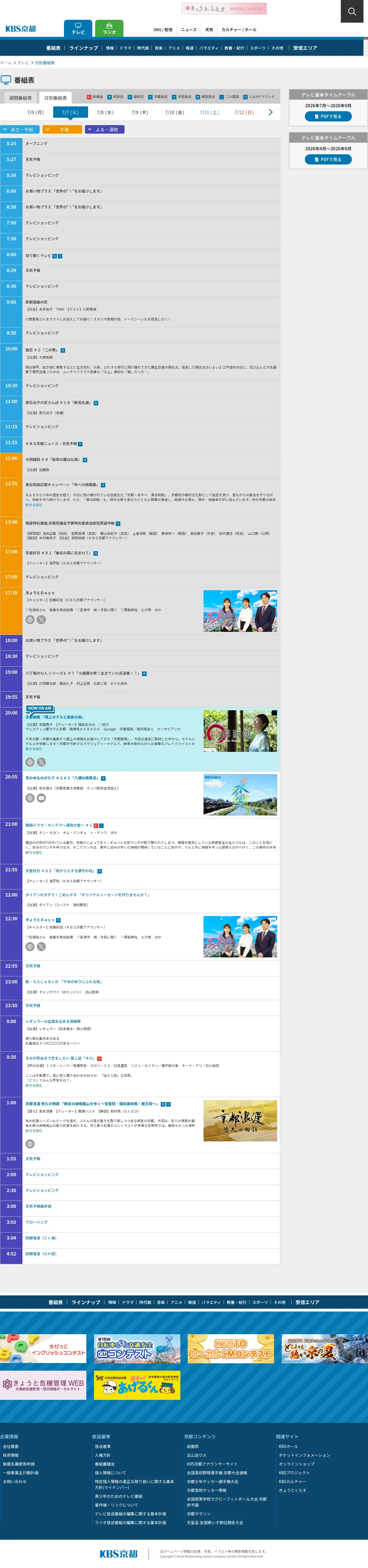The image size is (368, 1568).
Task: Open ラインナップ in the top navigation bar
Action: (x=83, y=48)
